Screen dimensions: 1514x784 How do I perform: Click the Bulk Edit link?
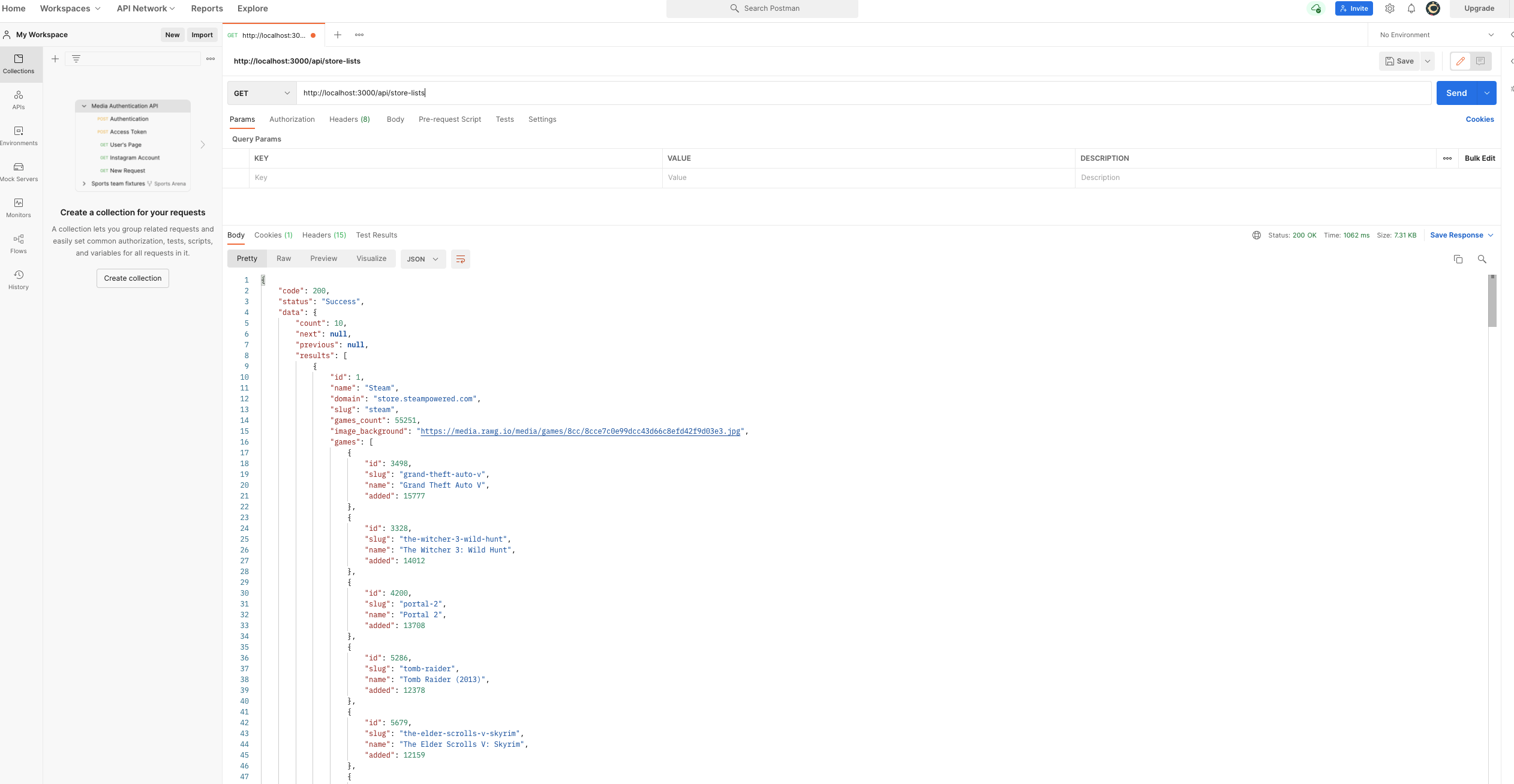1480,158
